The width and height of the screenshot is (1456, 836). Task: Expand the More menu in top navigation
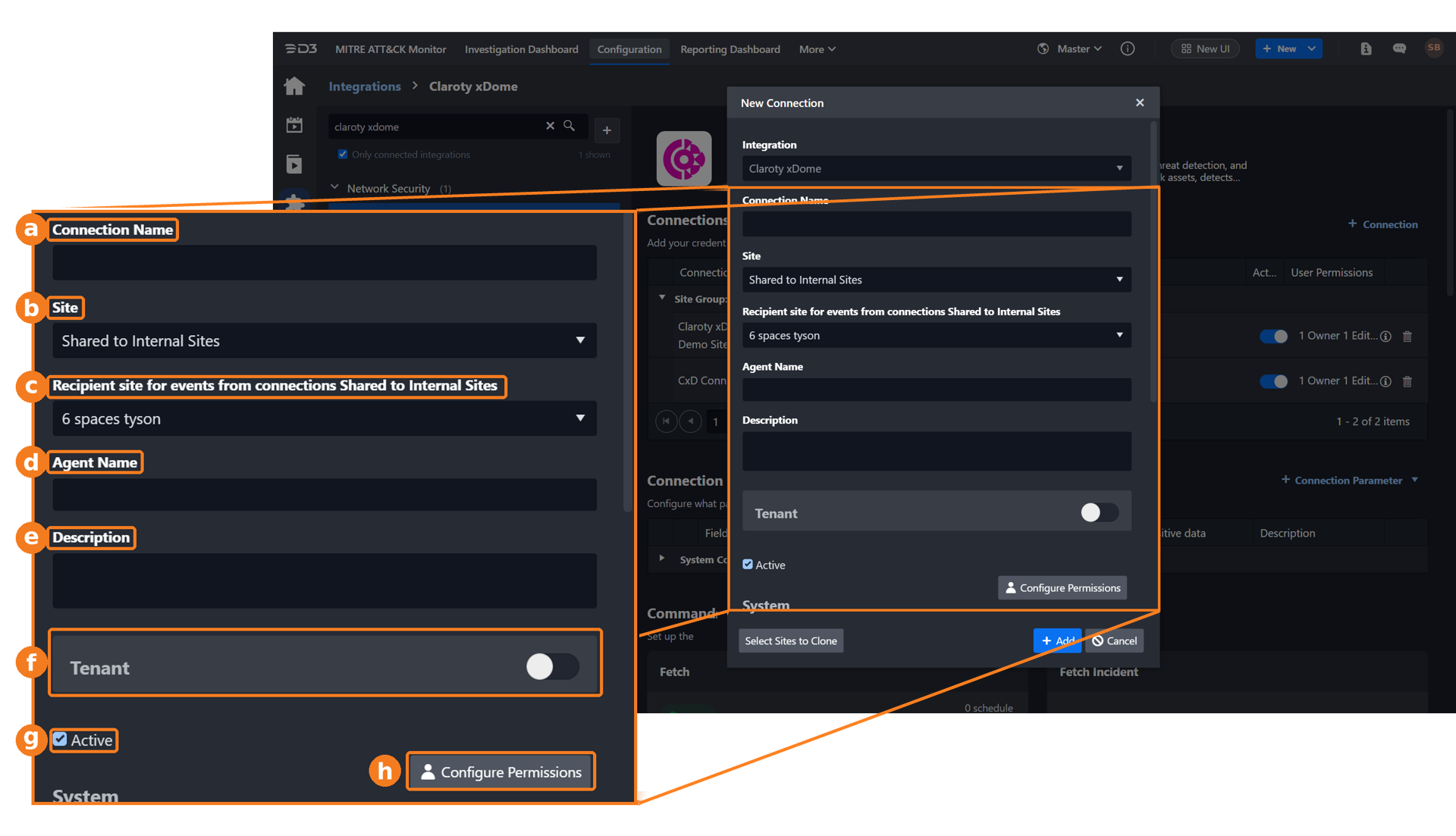tap(817, 49)
